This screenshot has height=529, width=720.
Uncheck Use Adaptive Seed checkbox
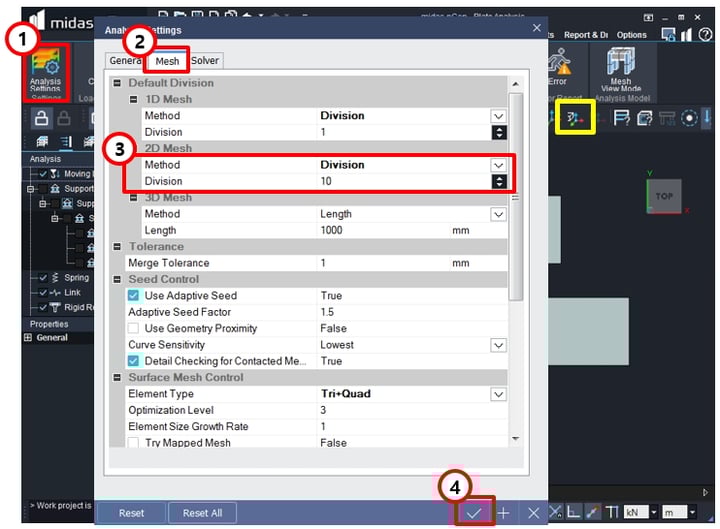coord(133,295)
